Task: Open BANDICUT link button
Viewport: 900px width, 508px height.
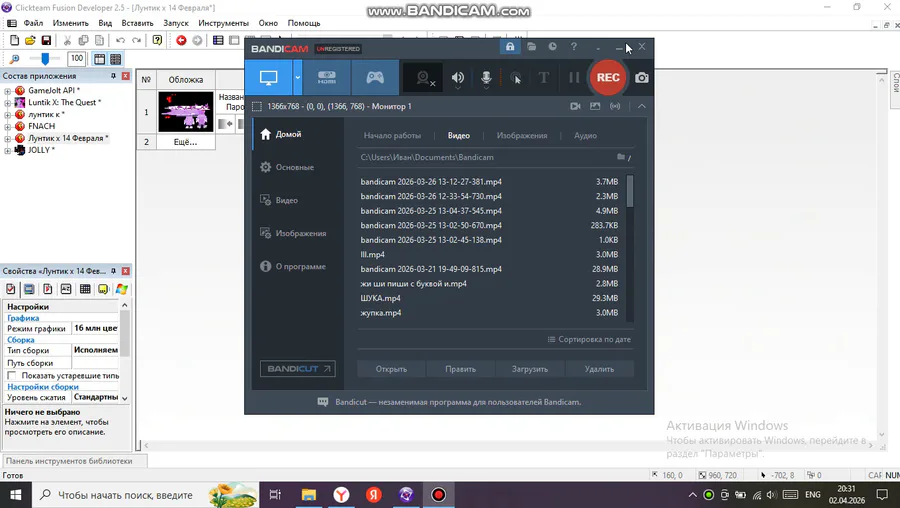Action: (x=298, y=369)
